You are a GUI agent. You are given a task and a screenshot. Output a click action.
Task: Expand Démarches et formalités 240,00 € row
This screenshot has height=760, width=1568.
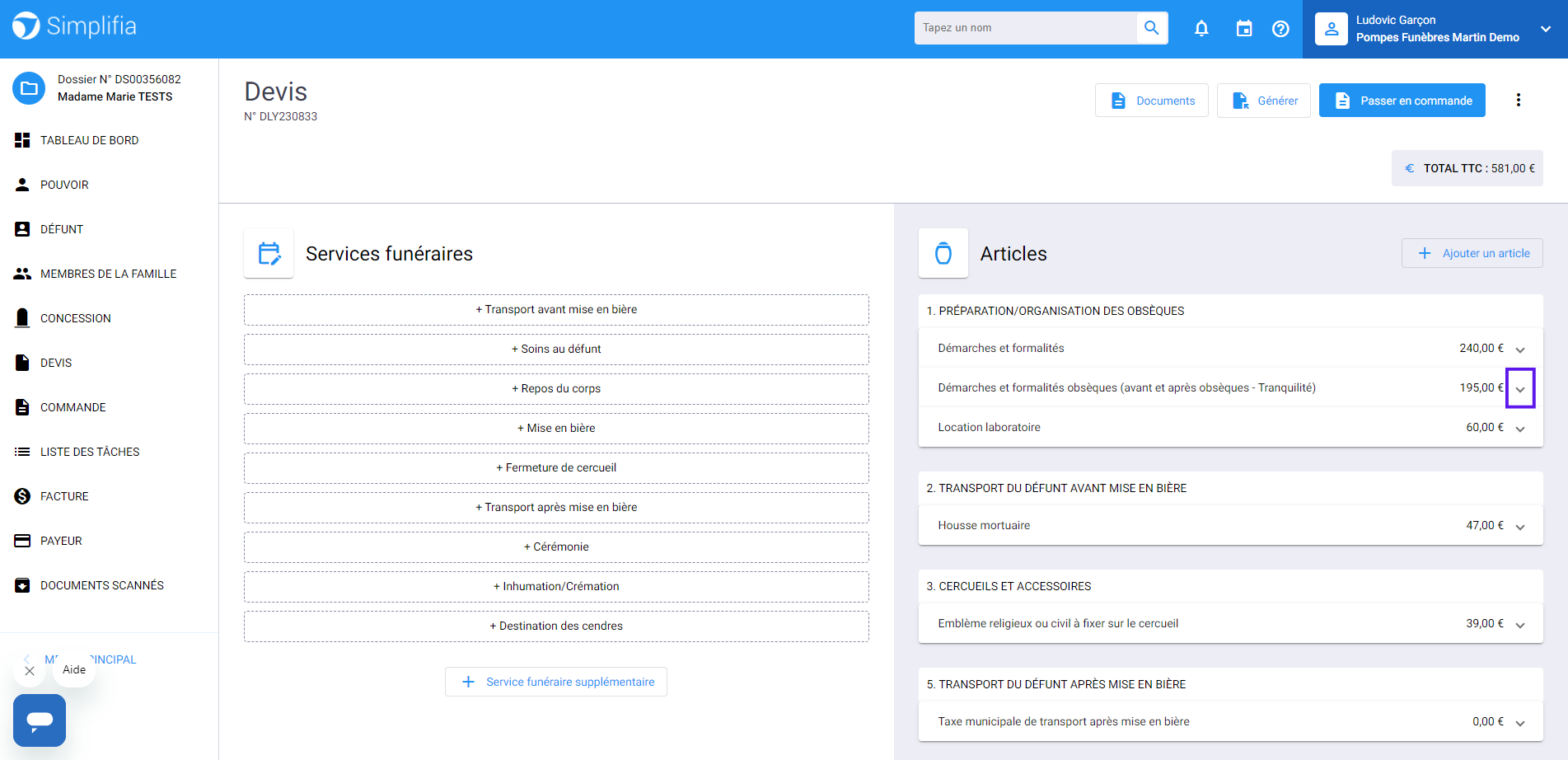tap(1520, 350)
